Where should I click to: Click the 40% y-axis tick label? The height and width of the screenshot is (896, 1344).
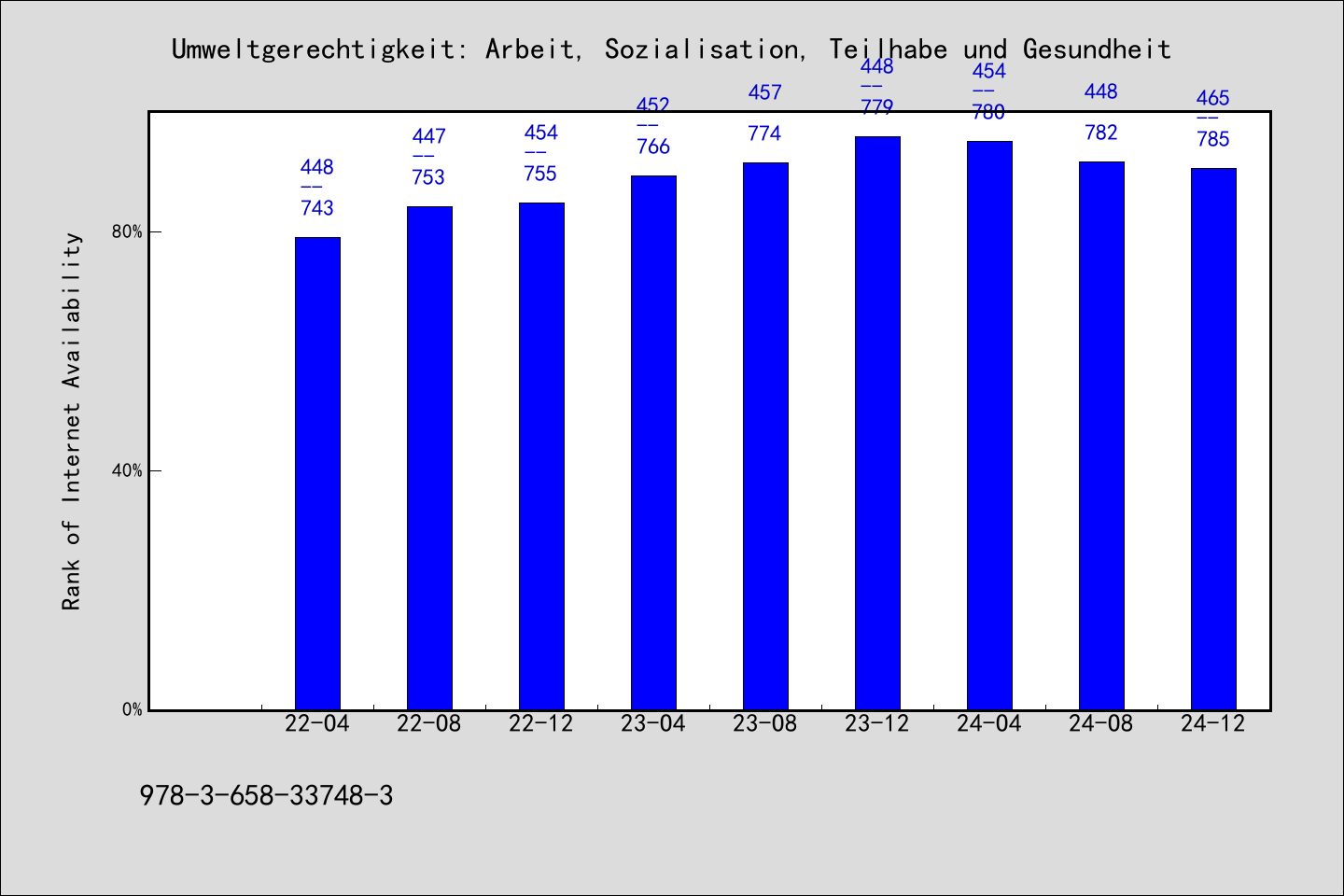pyautogui.click(x=127, y=471)
